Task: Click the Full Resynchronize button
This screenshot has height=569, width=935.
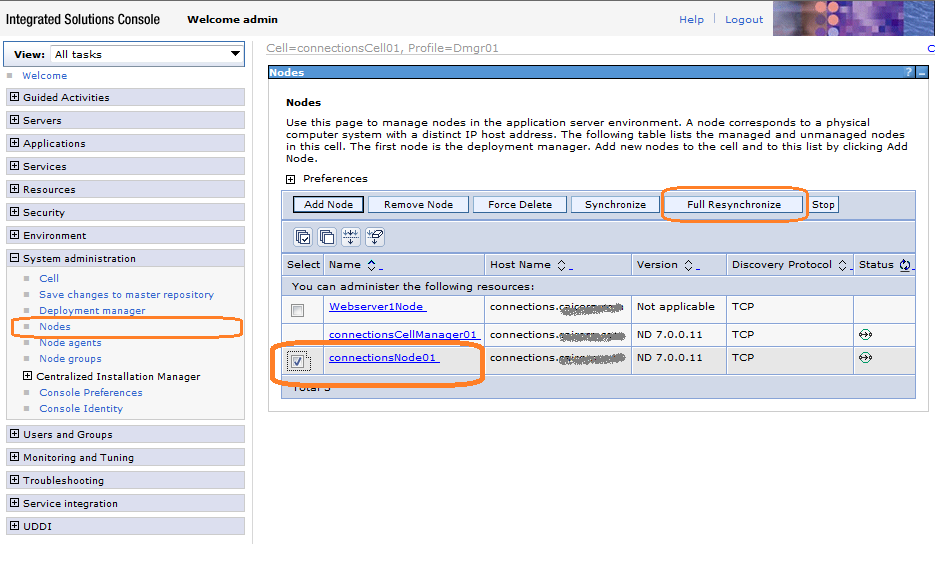Action: (733, 205)
